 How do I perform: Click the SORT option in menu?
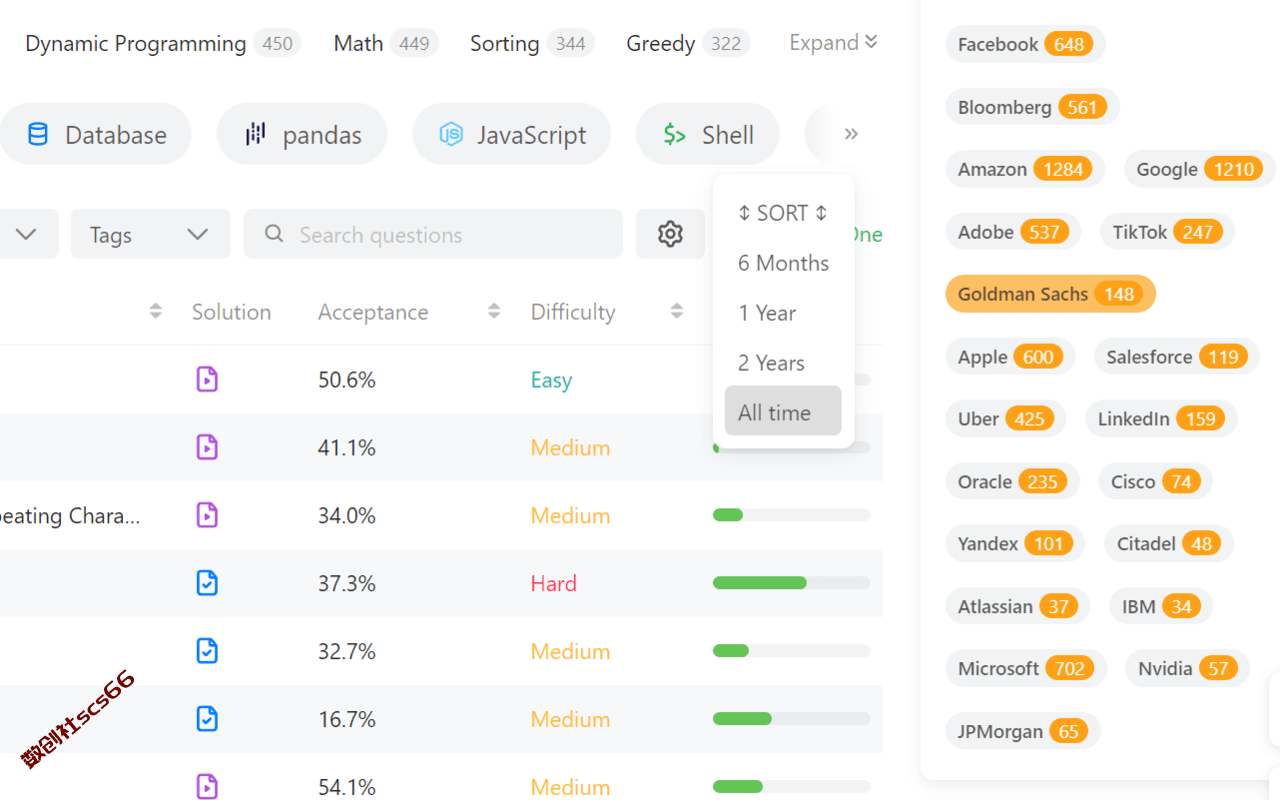coord(783,213)
